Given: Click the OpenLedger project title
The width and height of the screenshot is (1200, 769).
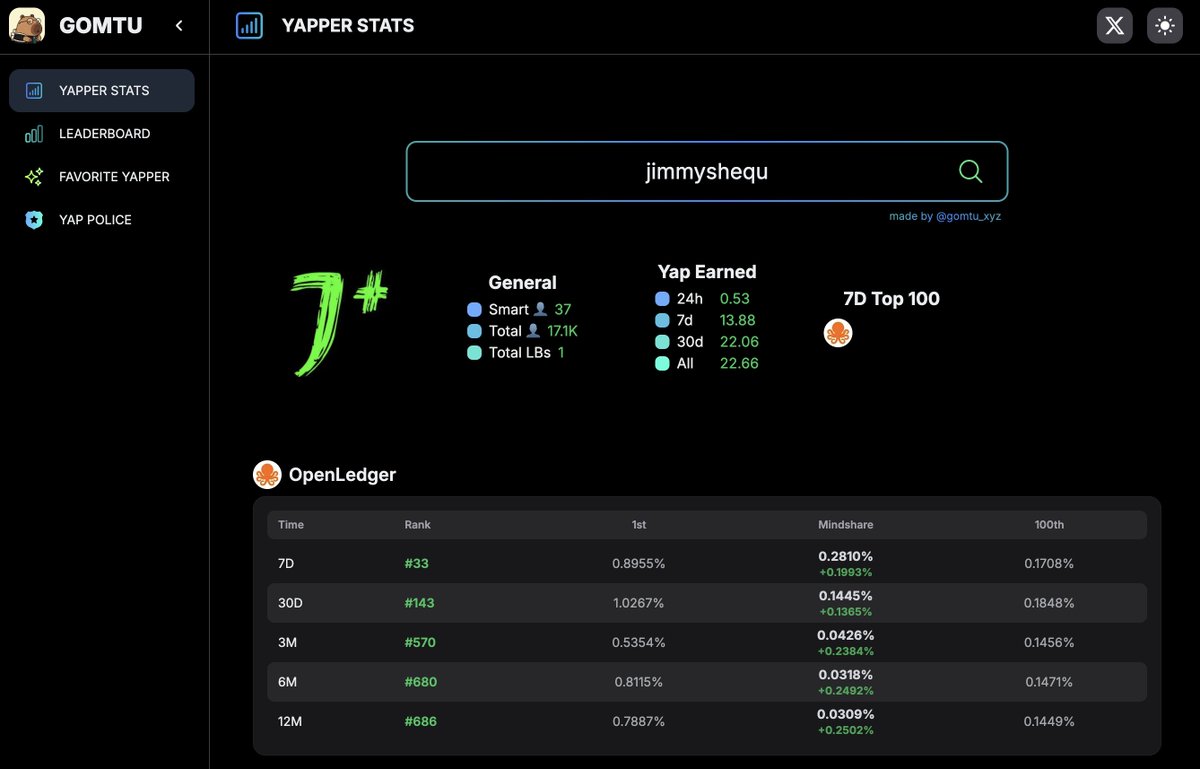Looking at the screenshot, I should 342,475.
